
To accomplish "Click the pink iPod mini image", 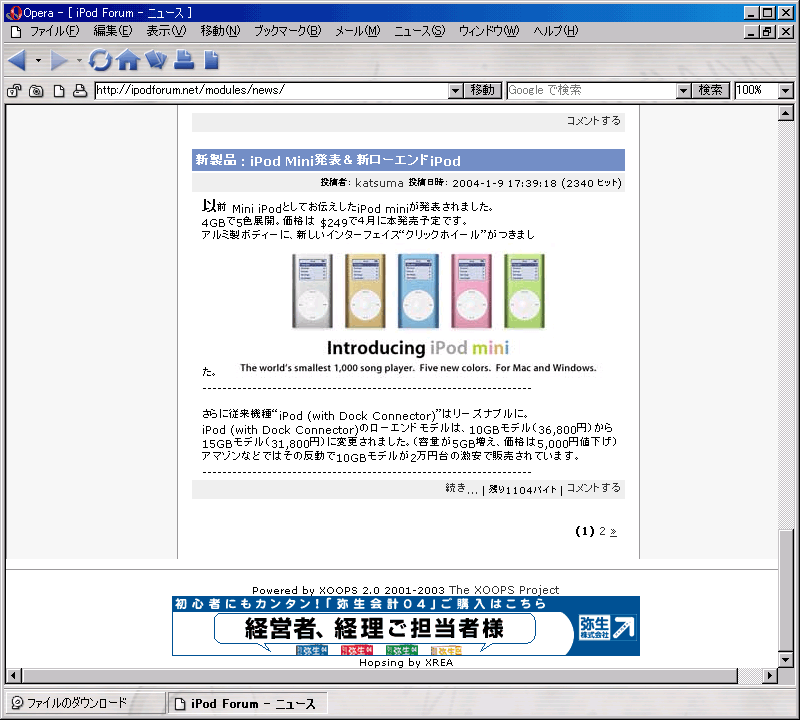I will coord(471,291).
